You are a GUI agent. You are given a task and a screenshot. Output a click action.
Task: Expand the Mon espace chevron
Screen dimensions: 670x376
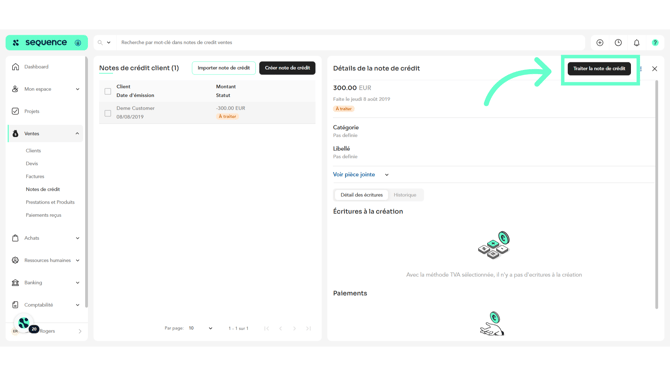coord(77,89)
